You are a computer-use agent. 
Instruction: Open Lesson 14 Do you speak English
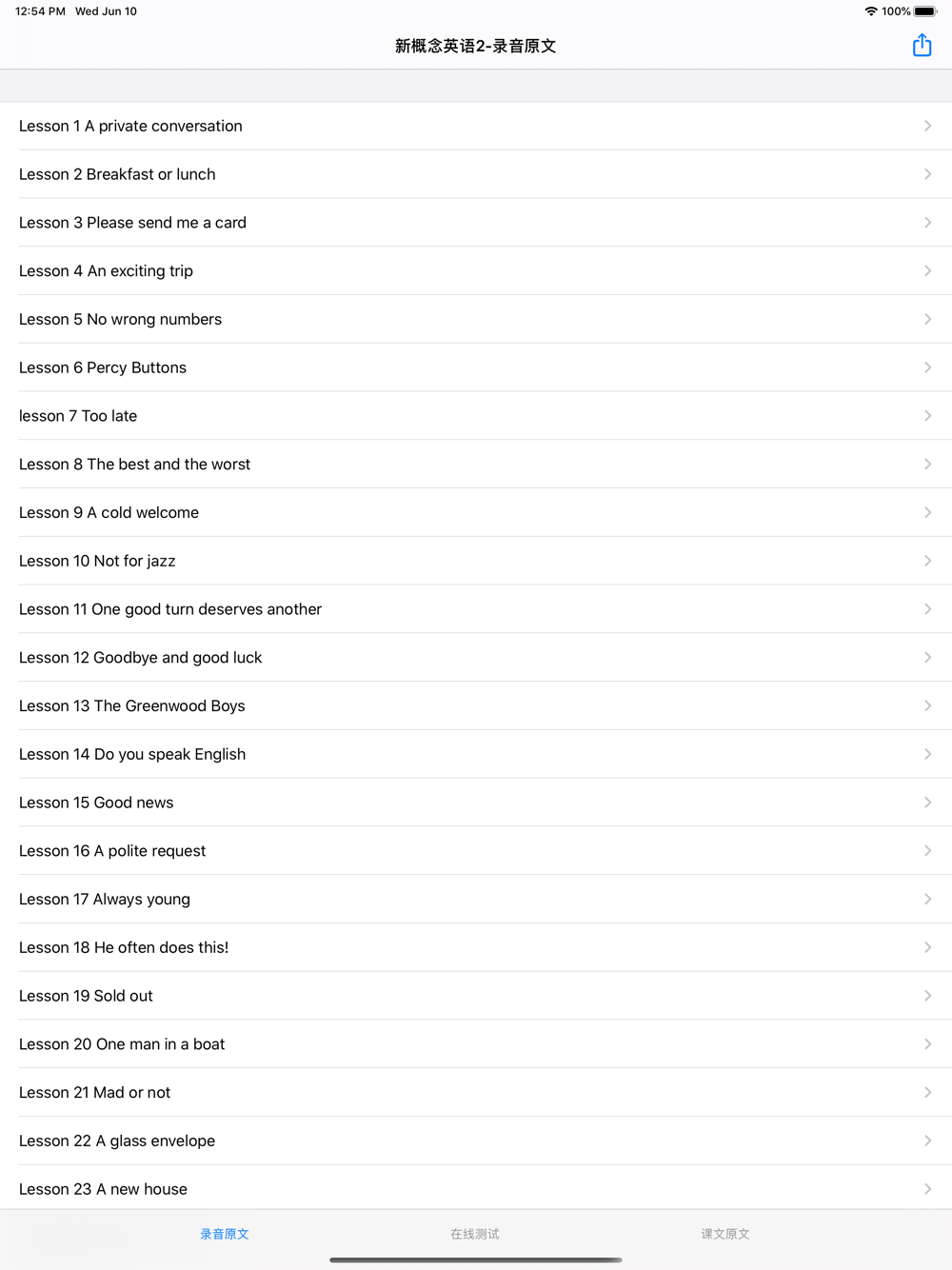tap(476, 754)
